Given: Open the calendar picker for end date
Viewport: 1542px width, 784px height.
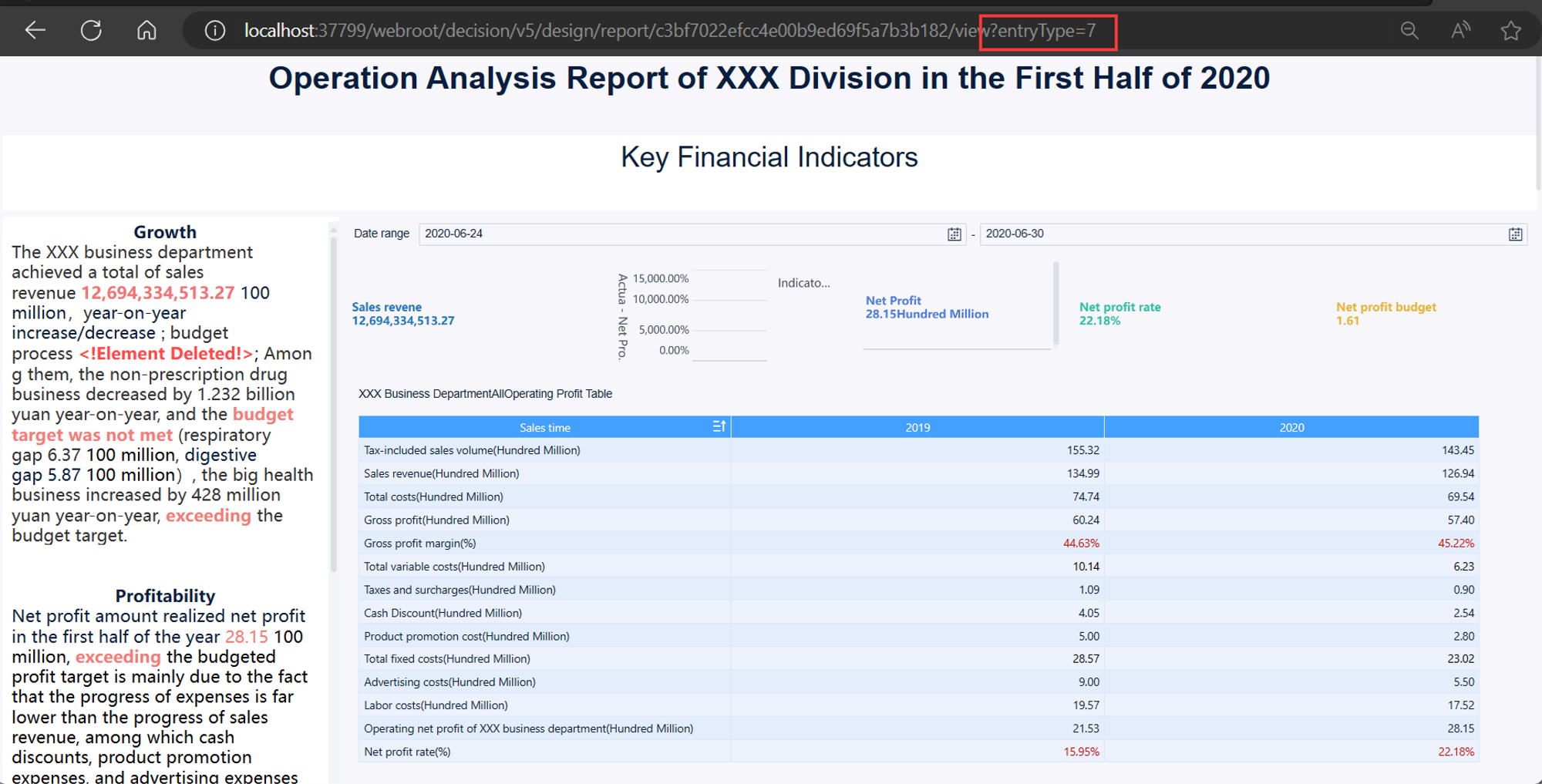Looking at the screenshot, I should tap(1515, 234).
